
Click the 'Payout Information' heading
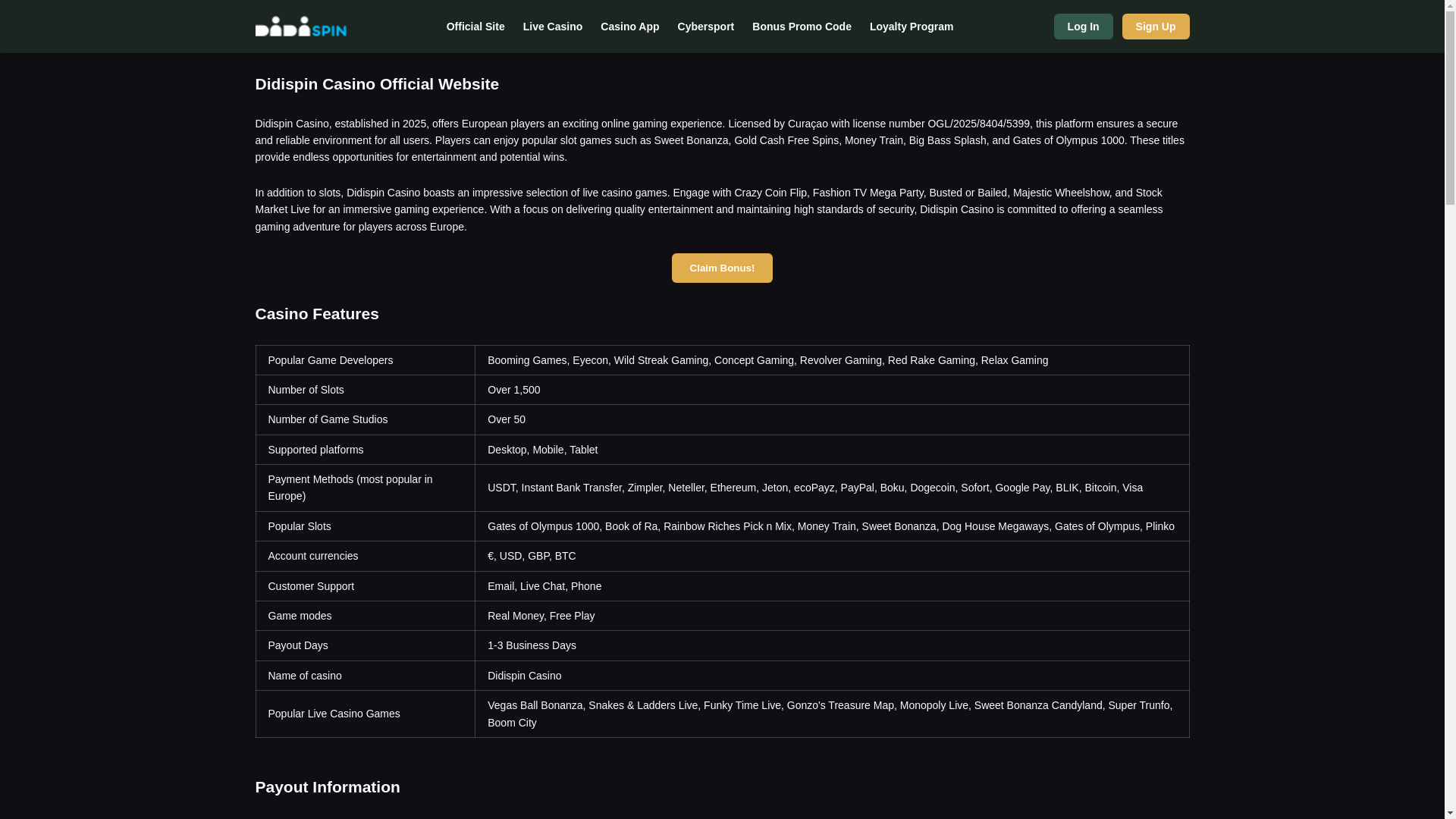328,787
